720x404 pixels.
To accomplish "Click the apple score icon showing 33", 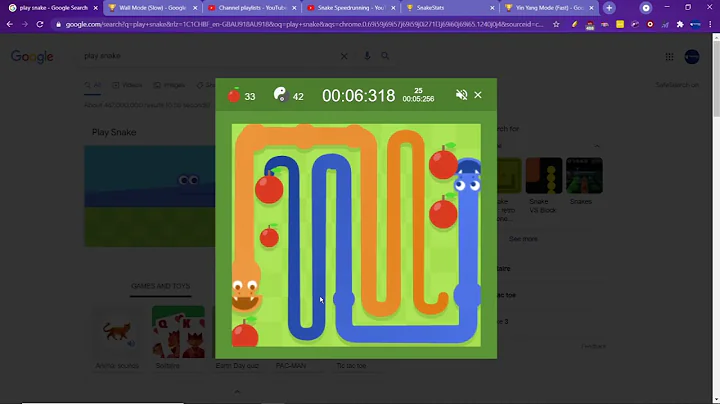I will pyautogui.click(x=234, y=95).
